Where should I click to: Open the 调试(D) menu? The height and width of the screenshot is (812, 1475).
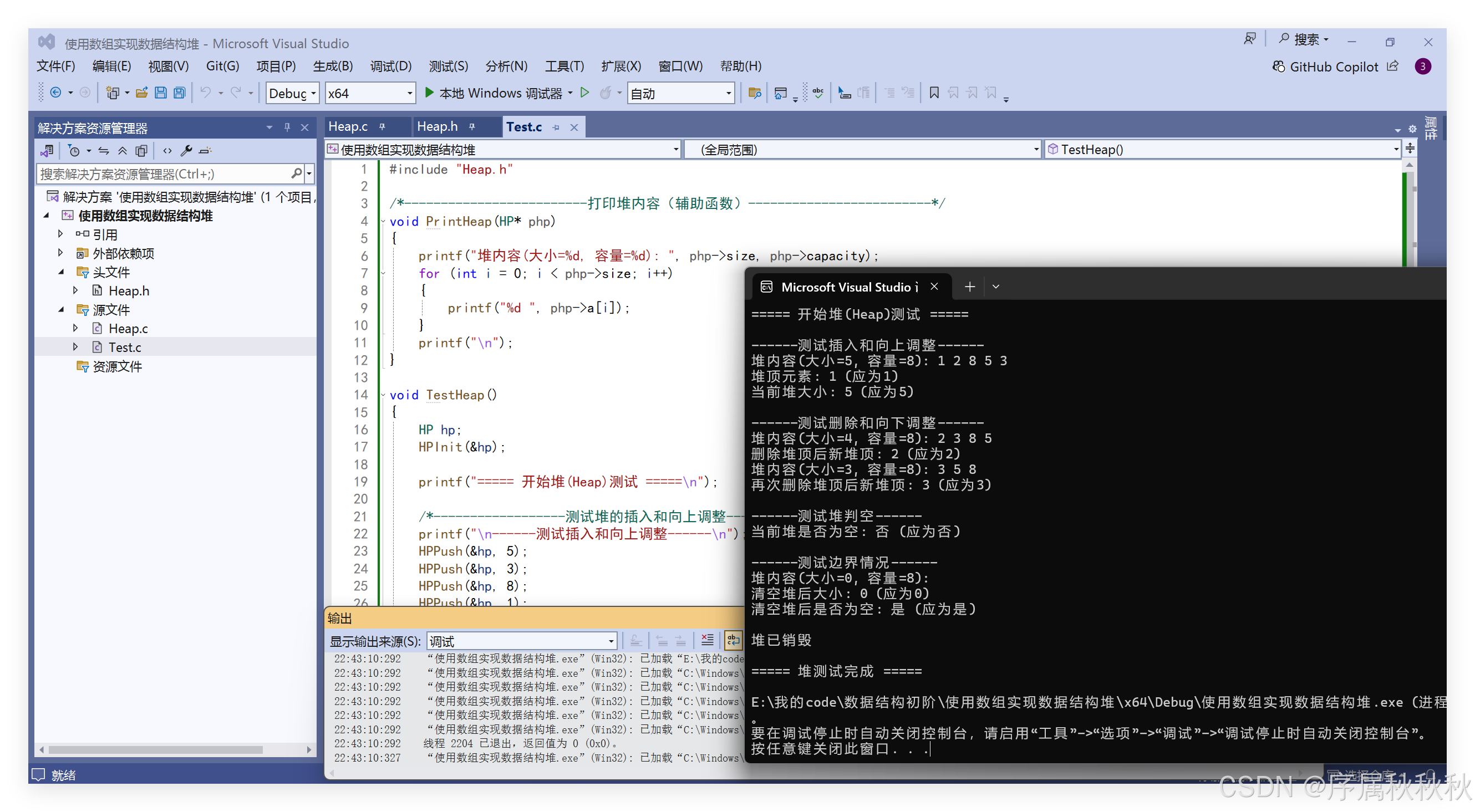[x=390, y=67]
